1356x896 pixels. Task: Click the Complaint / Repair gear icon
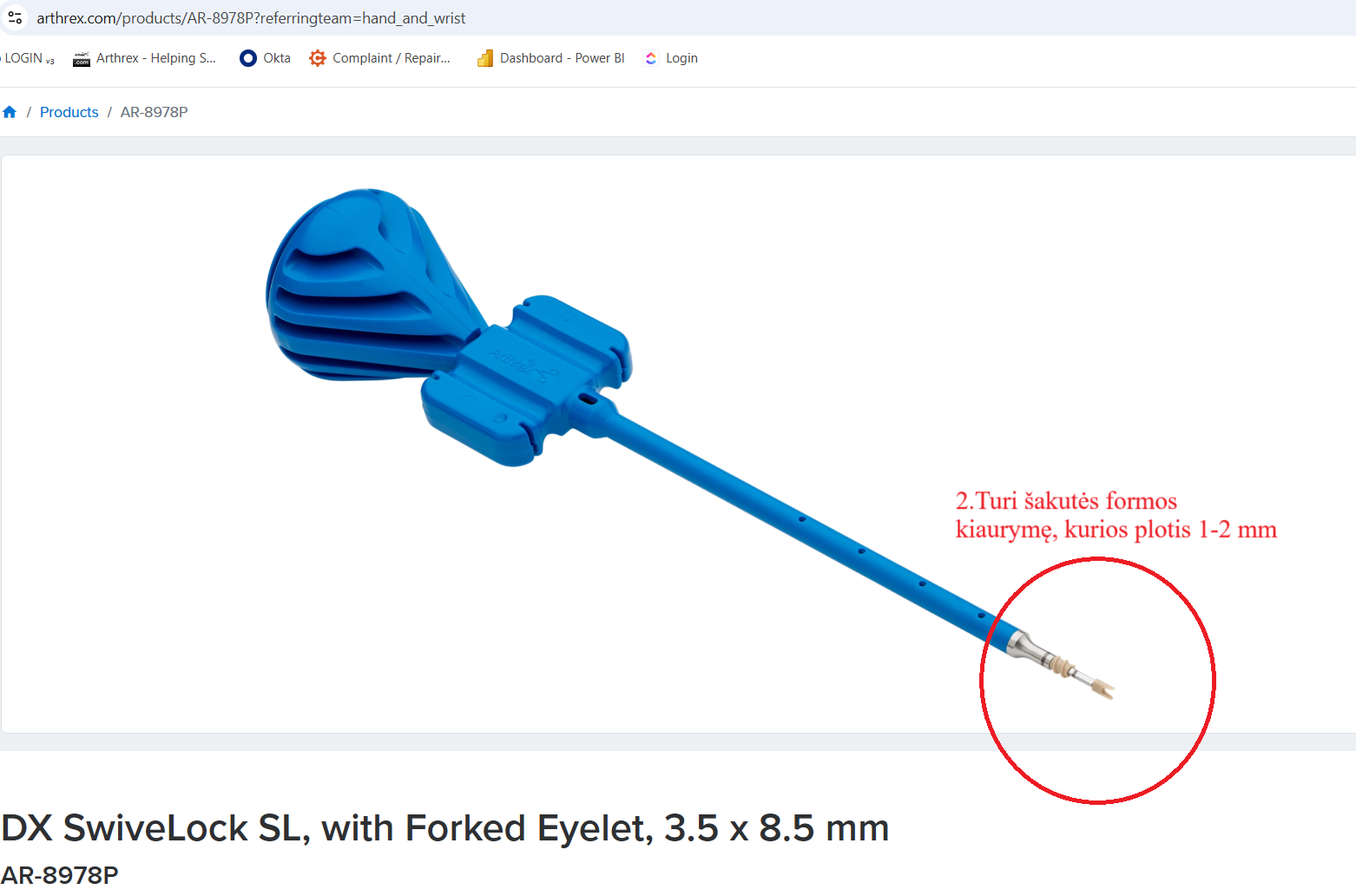[x=318, y=58]
